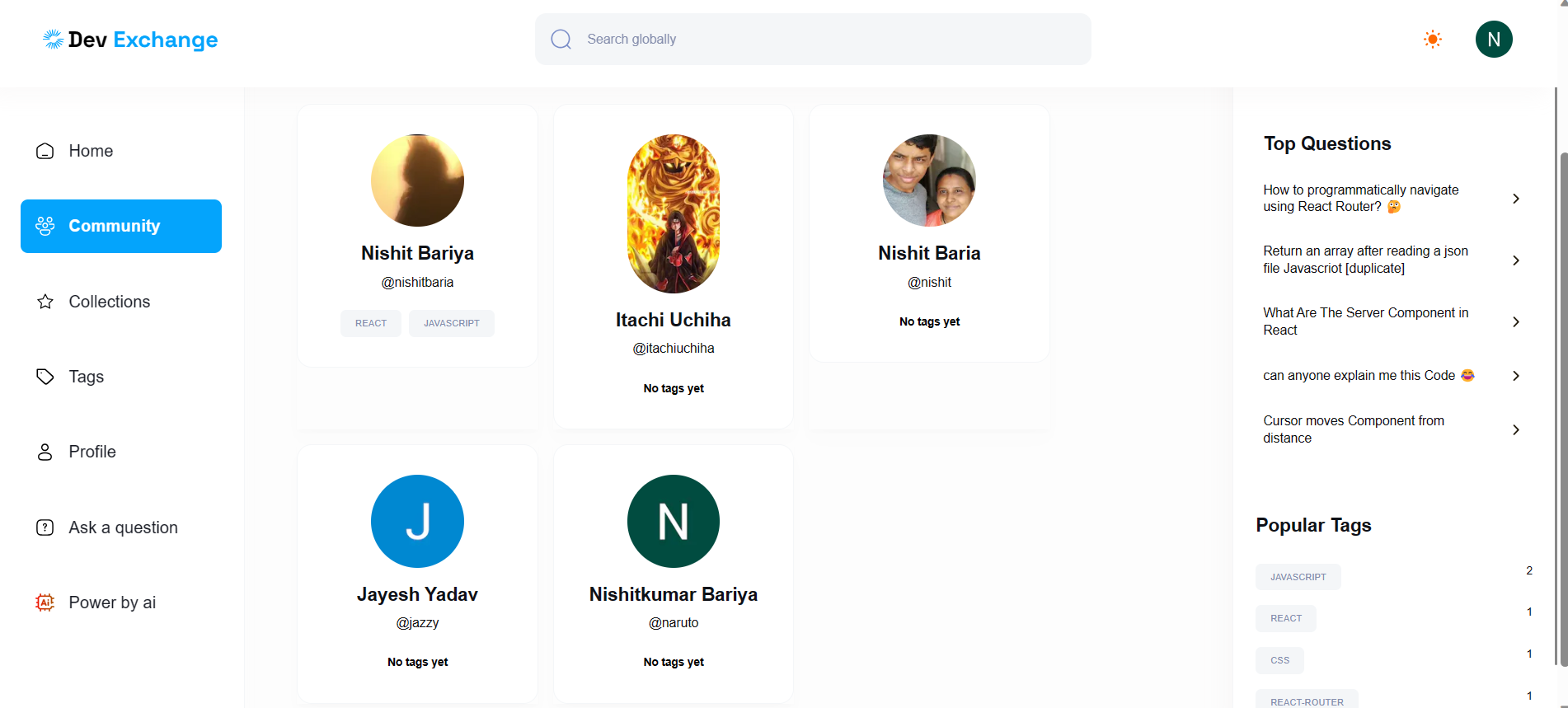The width and height of the screenshot is (1568, 708).
Task: Click the Dev Exchange logo icon
Action: (53, 39)
